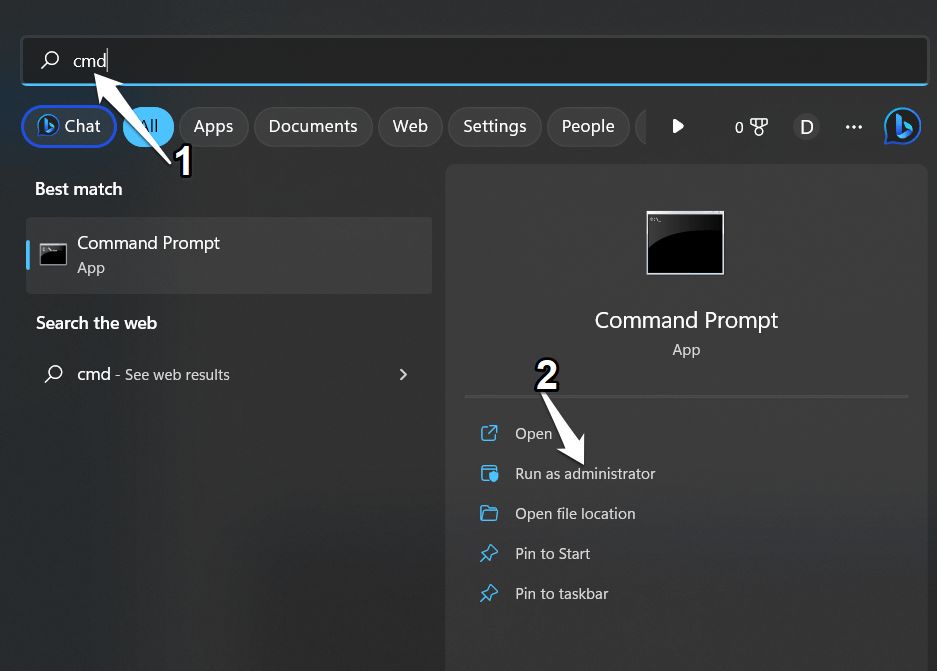
Task: Open the Chat button next to All
Action: pos(69,127)
